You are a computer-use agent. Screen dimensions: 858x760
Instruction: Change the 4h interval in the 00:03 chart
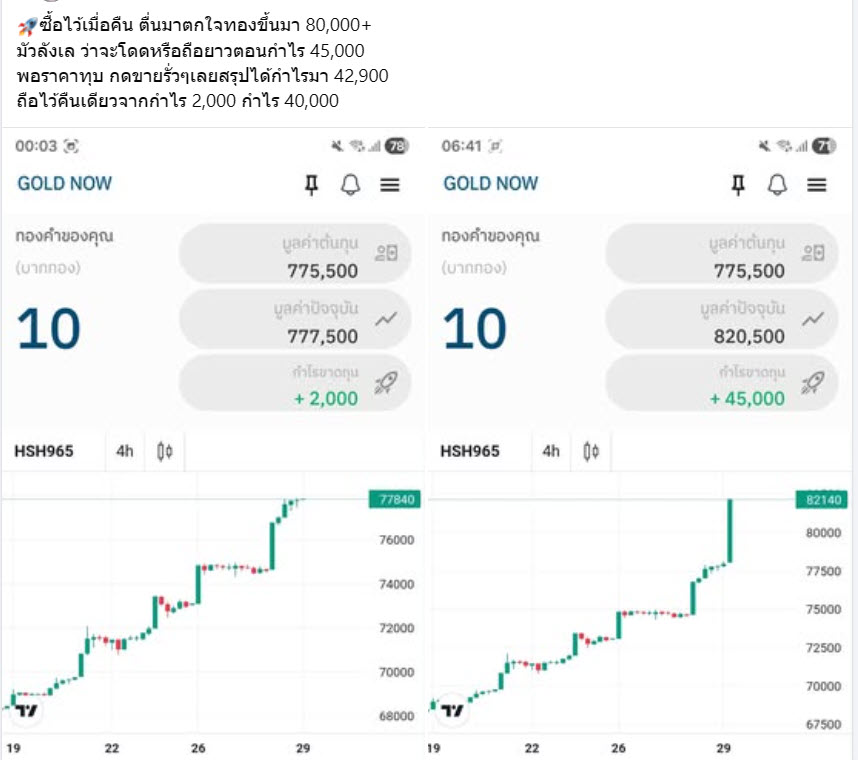(124, 451)
